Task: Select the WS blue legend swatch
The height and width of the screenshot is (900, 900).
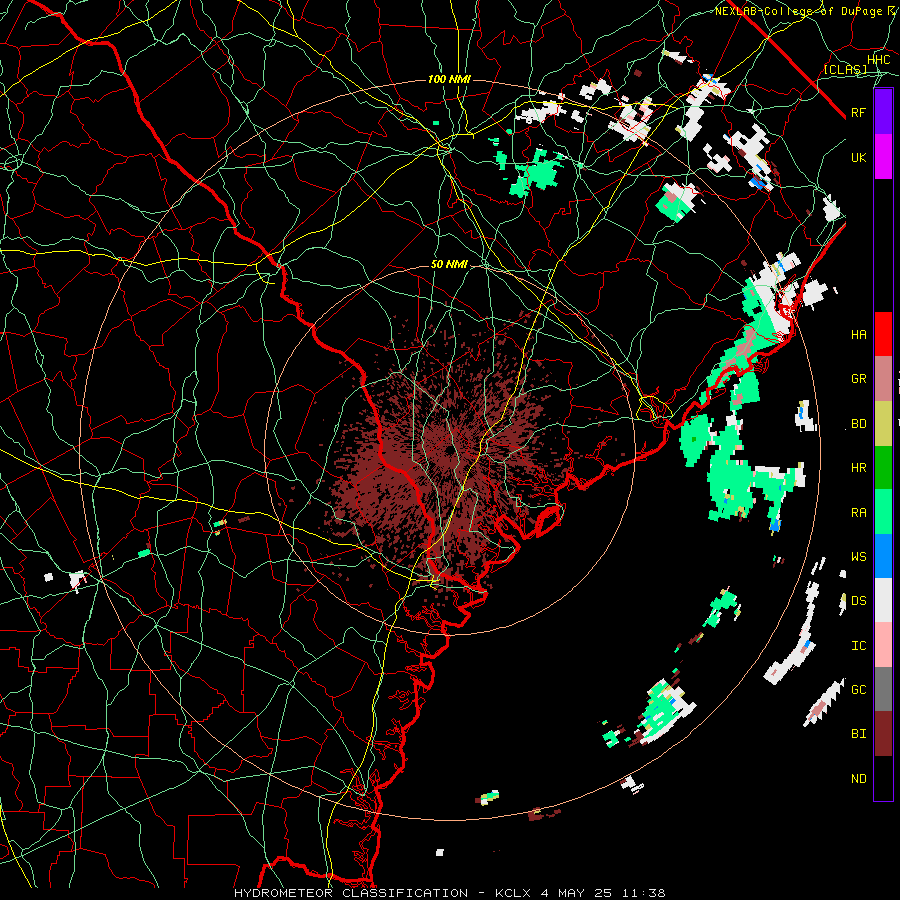Action: point(883,556)
